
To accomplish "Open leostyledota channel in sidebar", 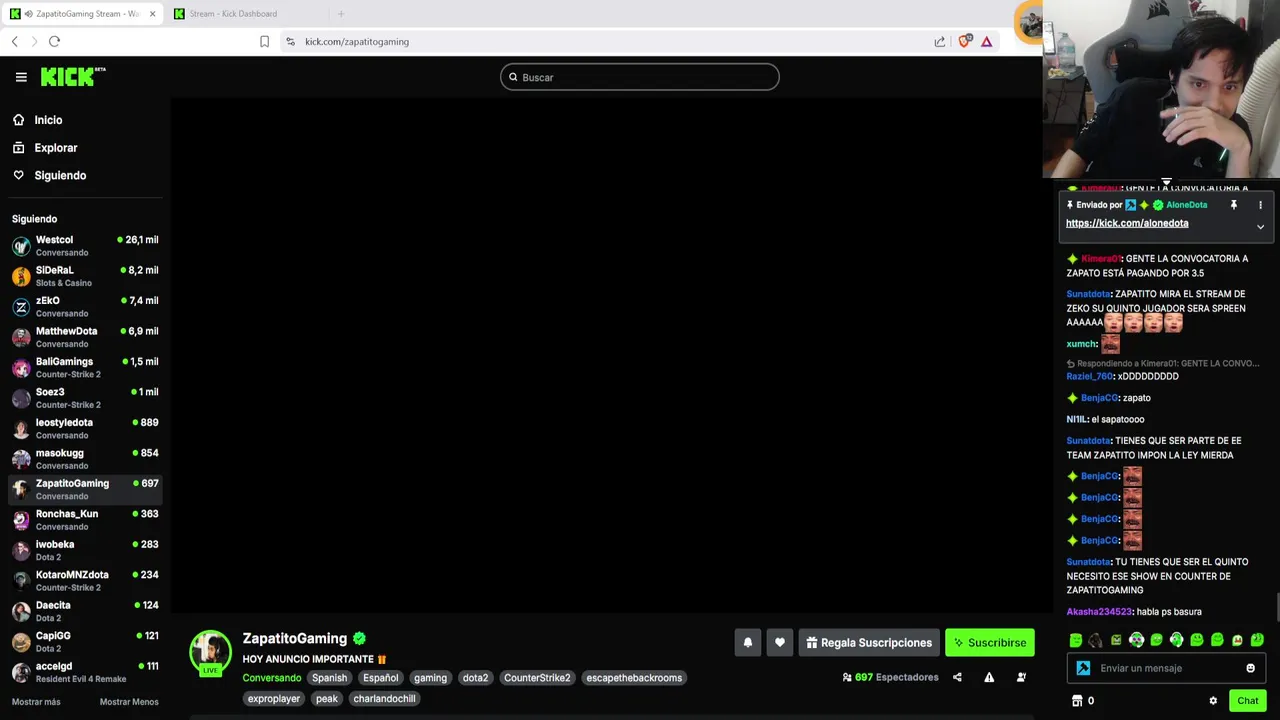I will click(85, 428).
